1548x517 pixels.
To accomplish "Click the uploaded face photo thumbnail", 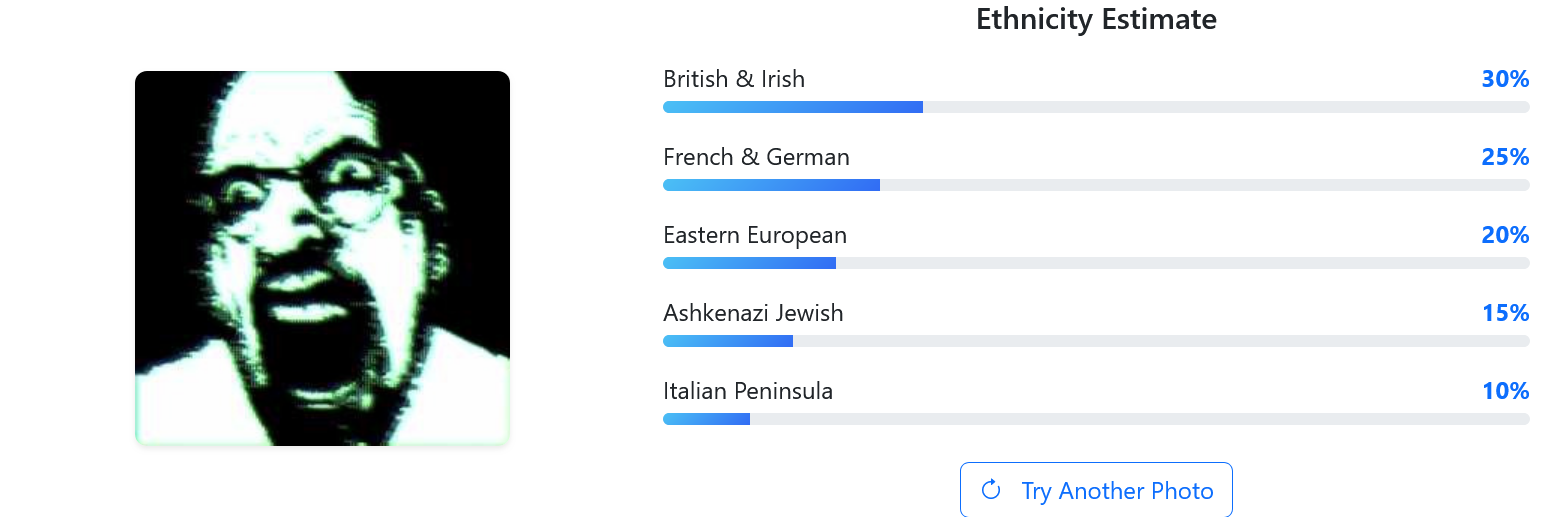I will tap(322, 258).
